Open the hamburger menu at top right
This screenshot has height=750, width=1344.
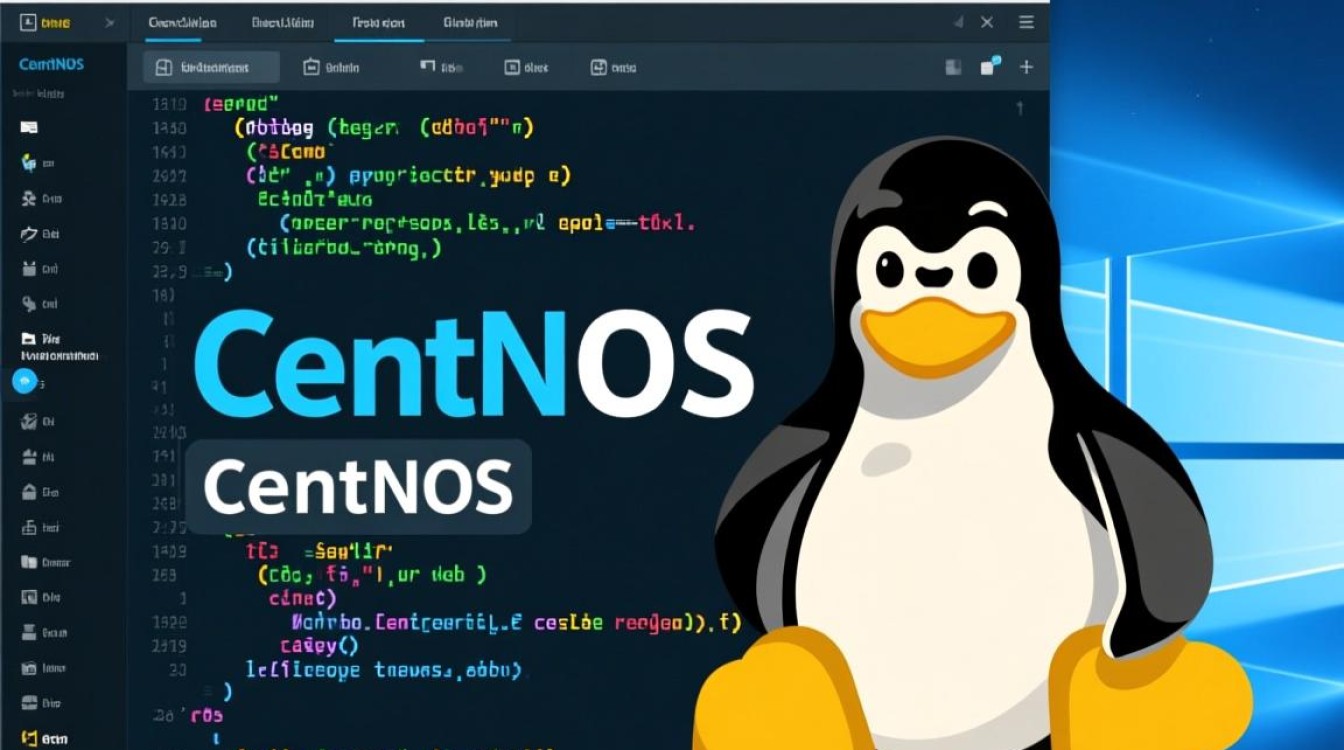1026,22
